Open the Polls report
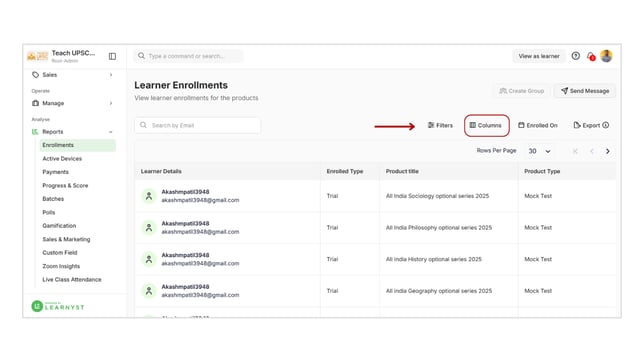This screenshot has height=362, width=644. [48, 212]
